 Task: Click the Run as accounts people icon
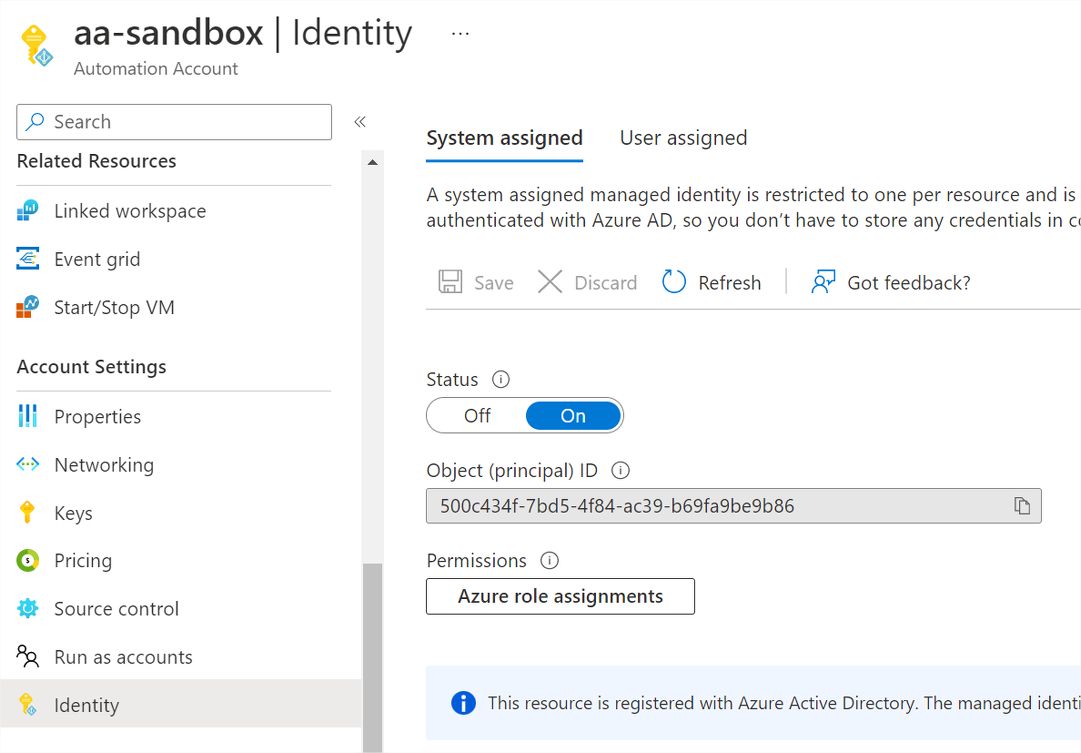coord(28,656)
